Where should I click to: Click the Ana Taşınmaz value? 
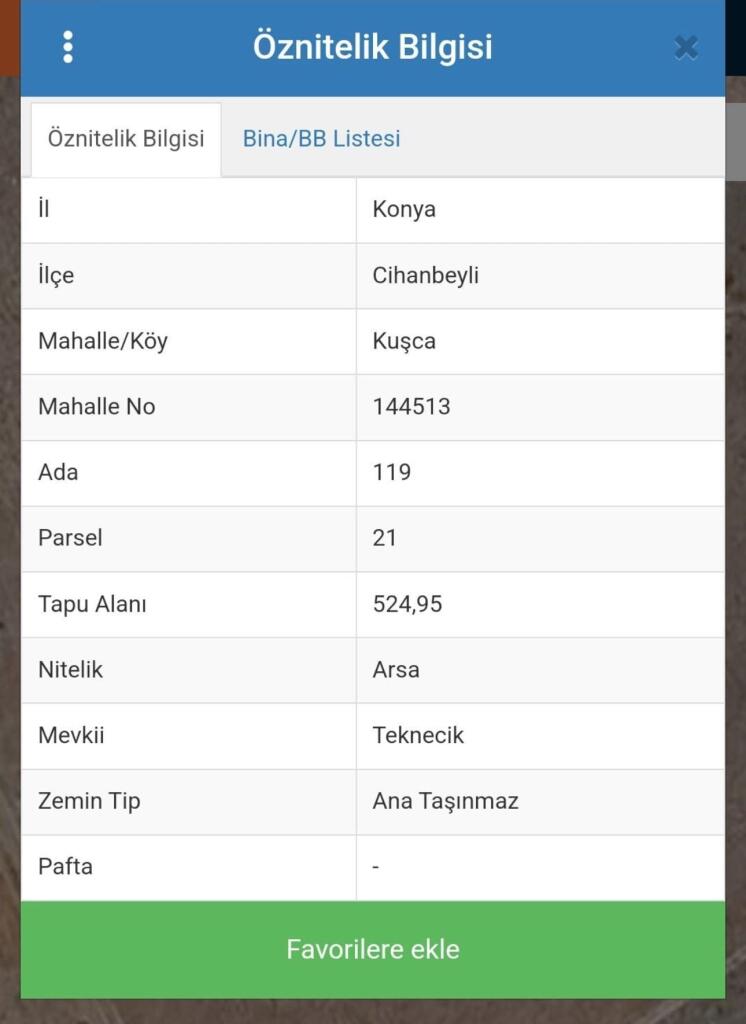445,801
